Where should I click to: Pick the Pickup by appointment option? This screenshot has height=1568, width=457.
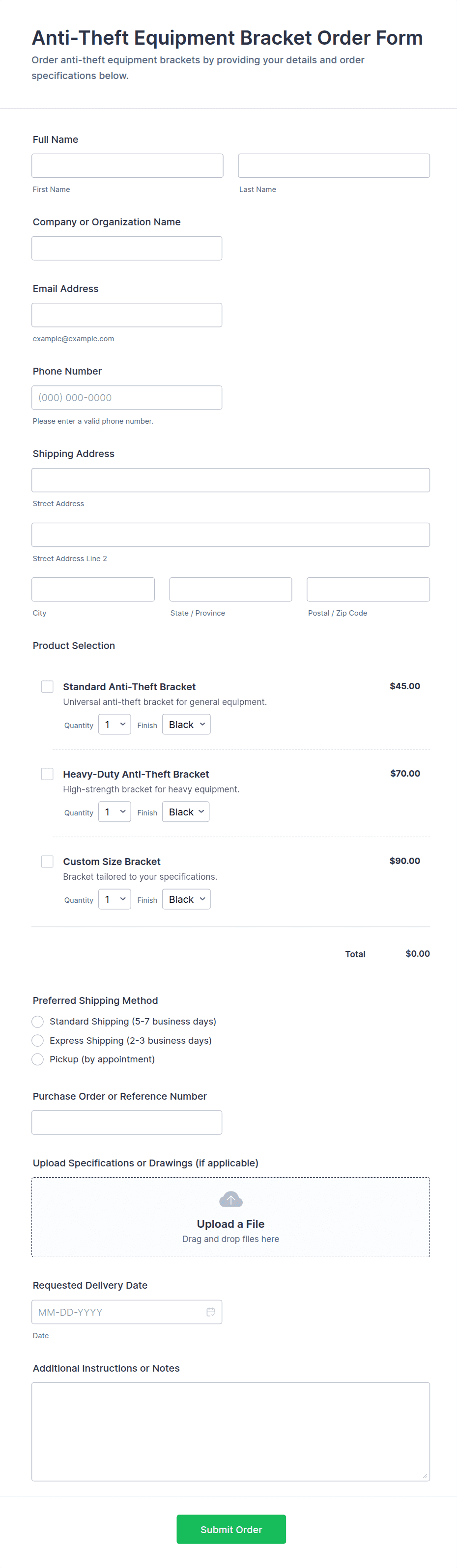click(38, 1059)
